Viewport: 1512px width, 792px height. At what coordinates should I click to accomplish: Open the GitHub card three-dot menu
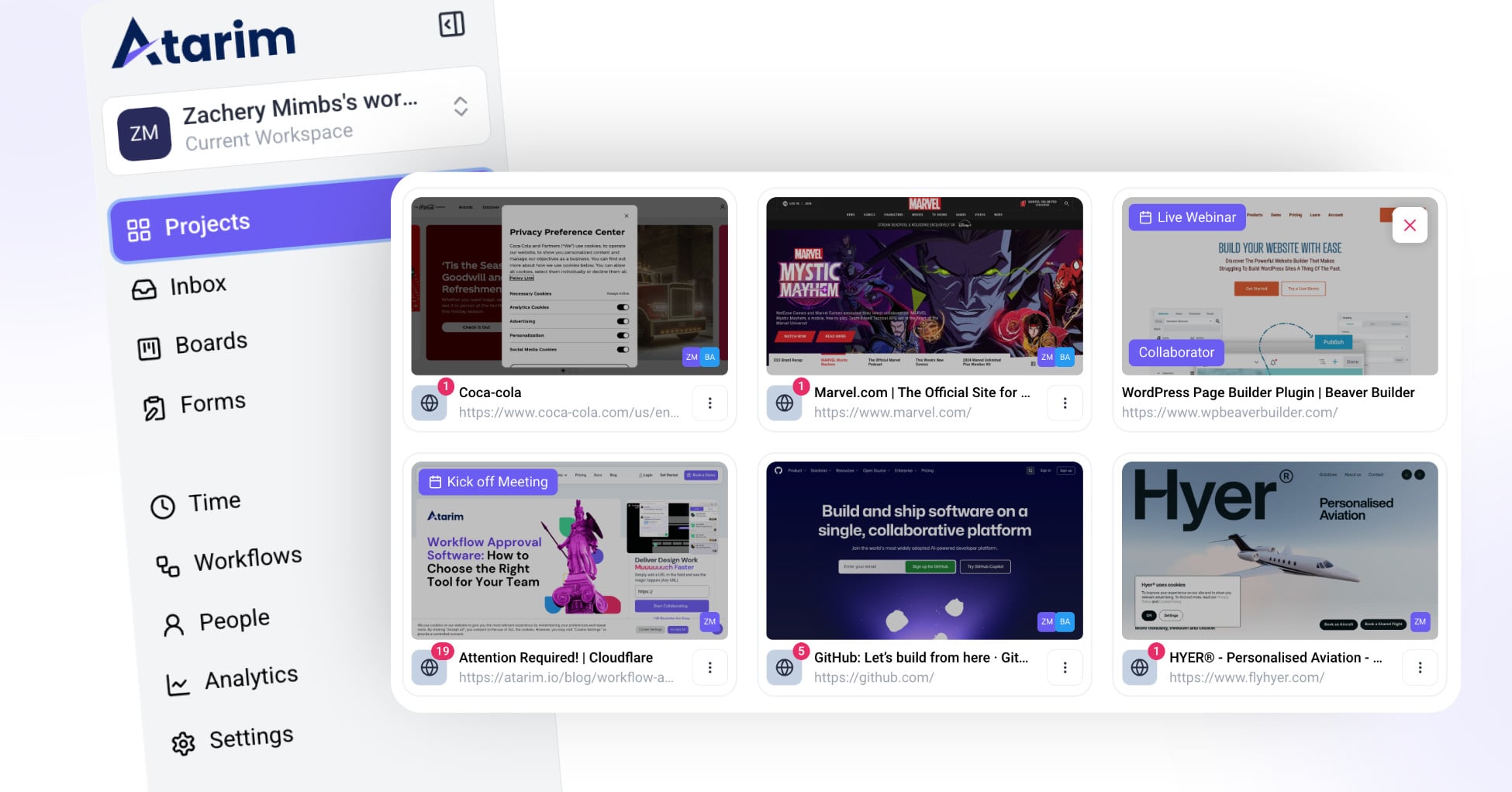(x=1065, y=667)
